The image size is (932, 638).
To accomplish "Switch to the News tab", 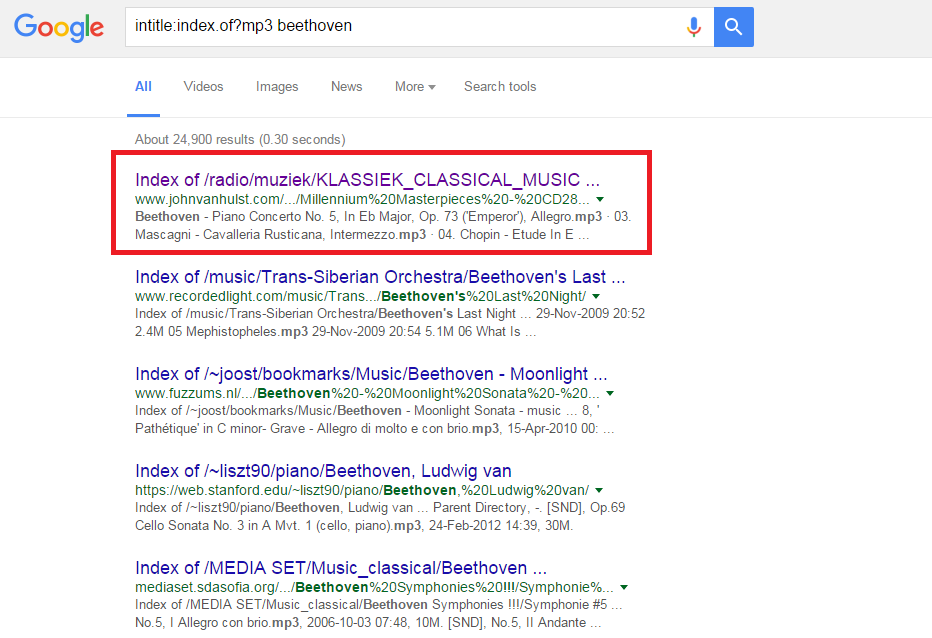I will pyautogui.click(x=347, y=87).
